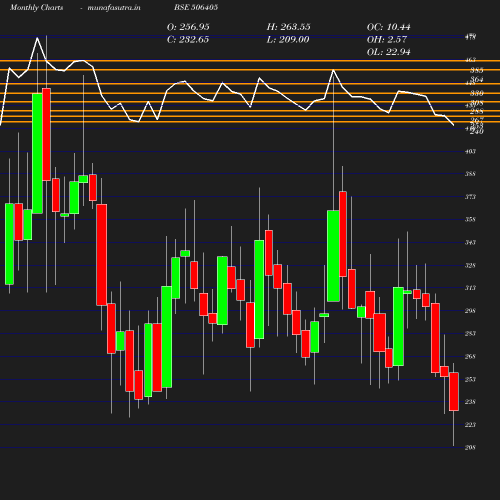Click the "OL: 22.94" reading
Viewport: 500px width, 500px height.
389,52
